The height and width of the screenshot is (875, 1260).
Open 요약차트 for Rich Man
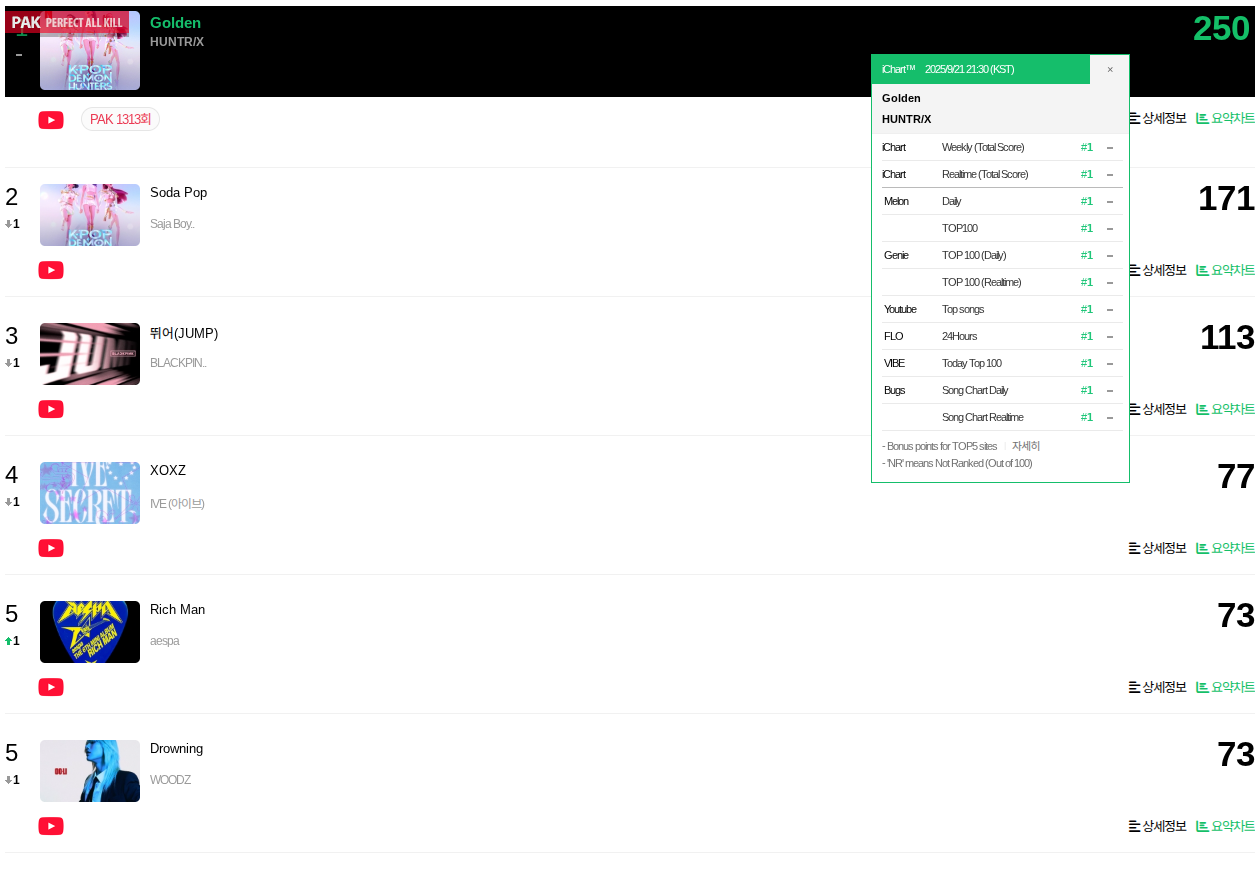[1225, 687]
